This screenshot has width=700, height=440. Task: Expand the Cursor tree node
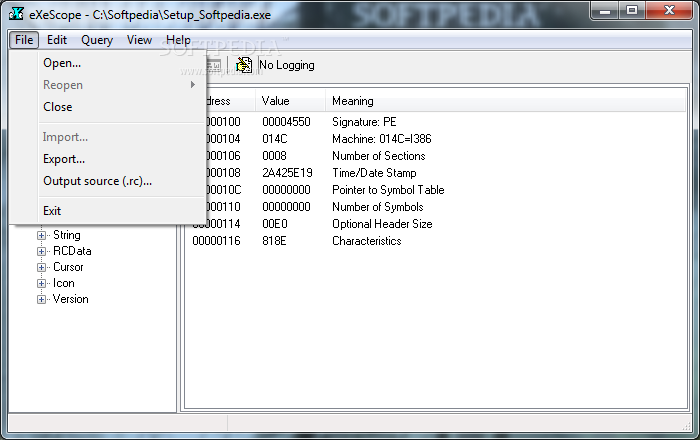[x=41, y=267]
